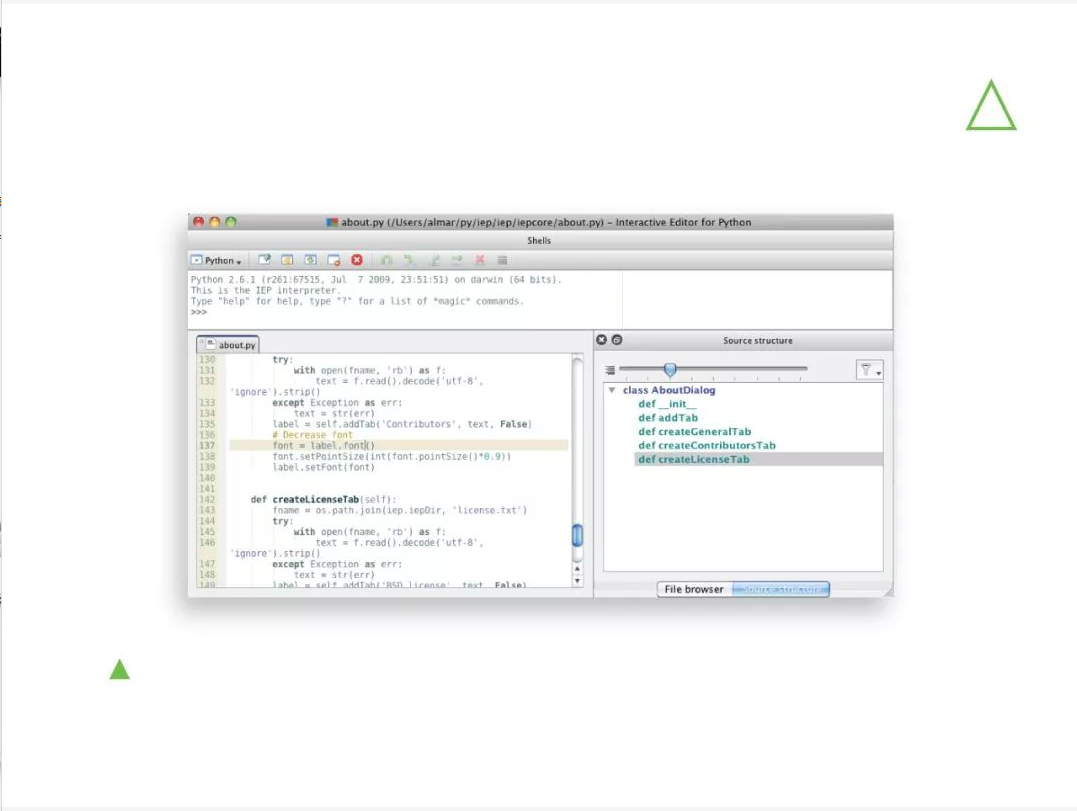Close the Source structure panel

(x=602, y=340)
